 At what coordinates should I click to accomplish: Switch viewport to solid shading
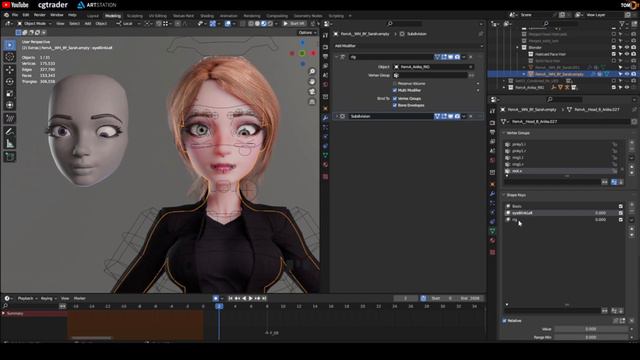(257, 24)
